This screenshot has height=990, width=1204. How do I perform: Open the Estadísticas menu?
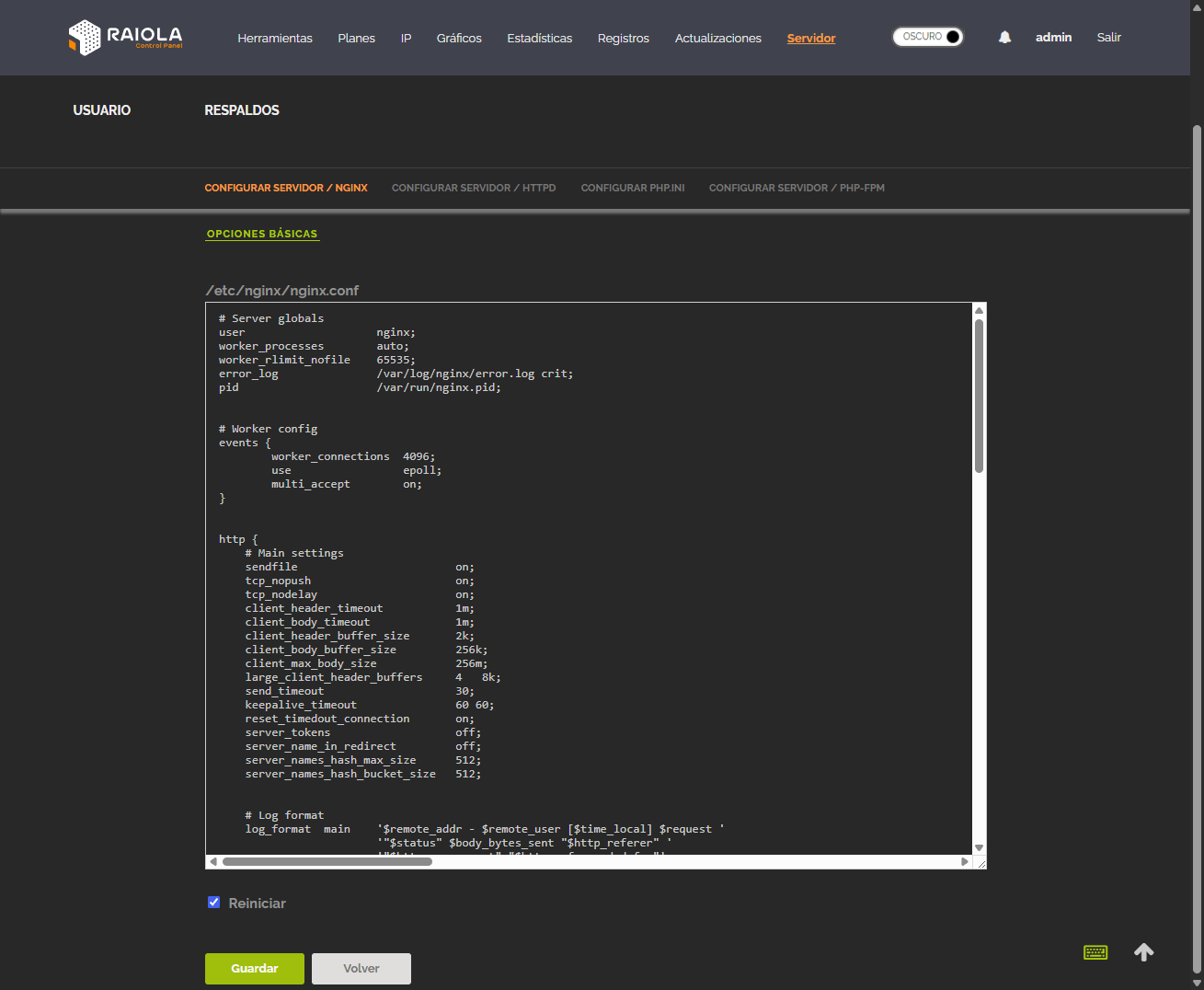(x=540, y=38)
